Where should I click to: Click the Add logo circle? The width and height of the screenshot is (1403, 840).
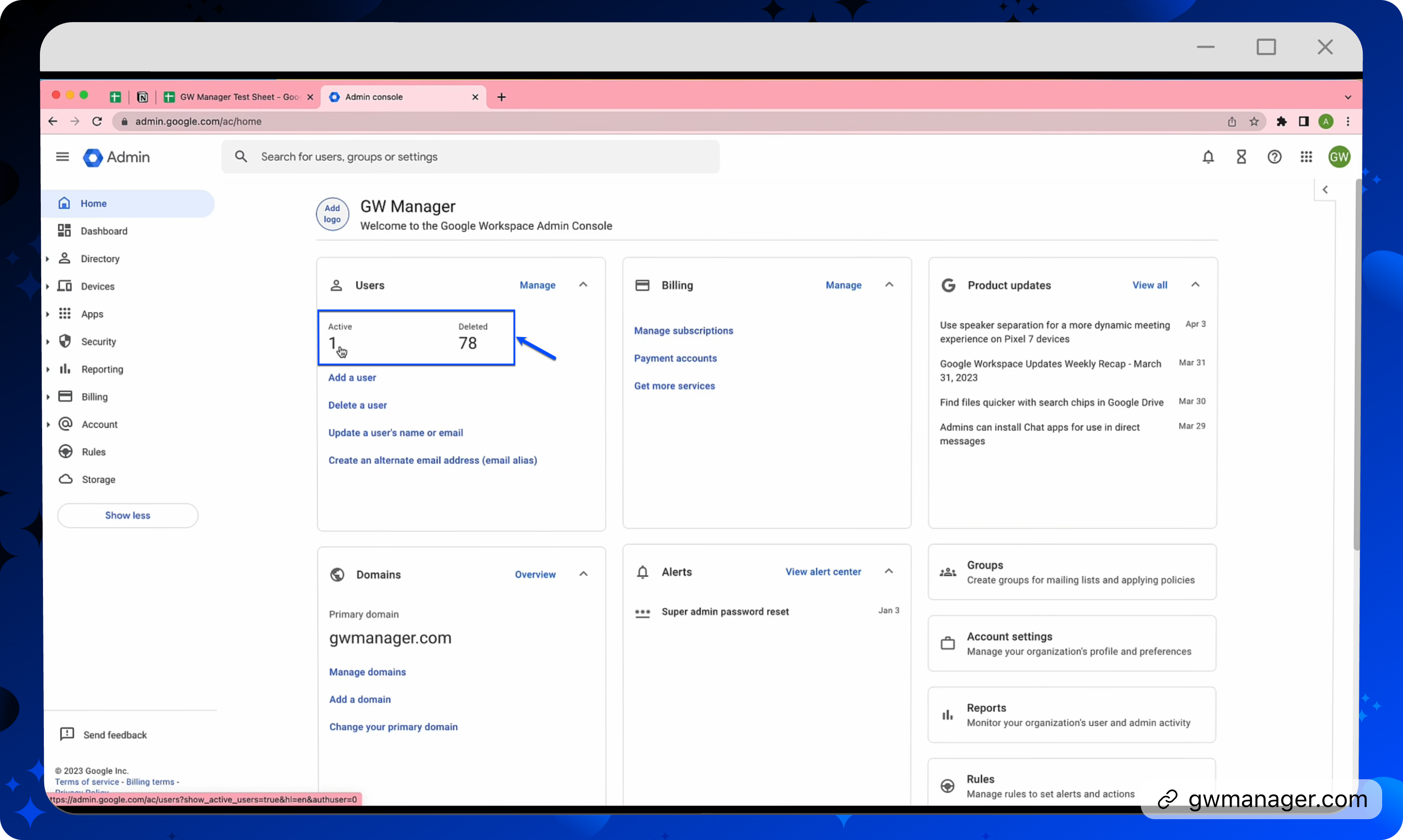[332, 214]
